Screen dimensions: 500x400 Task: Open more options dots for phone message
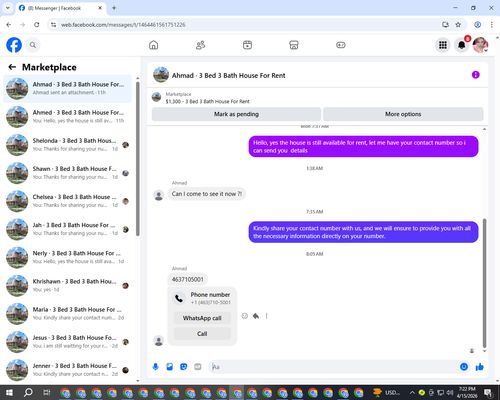[x=266, y=316]
